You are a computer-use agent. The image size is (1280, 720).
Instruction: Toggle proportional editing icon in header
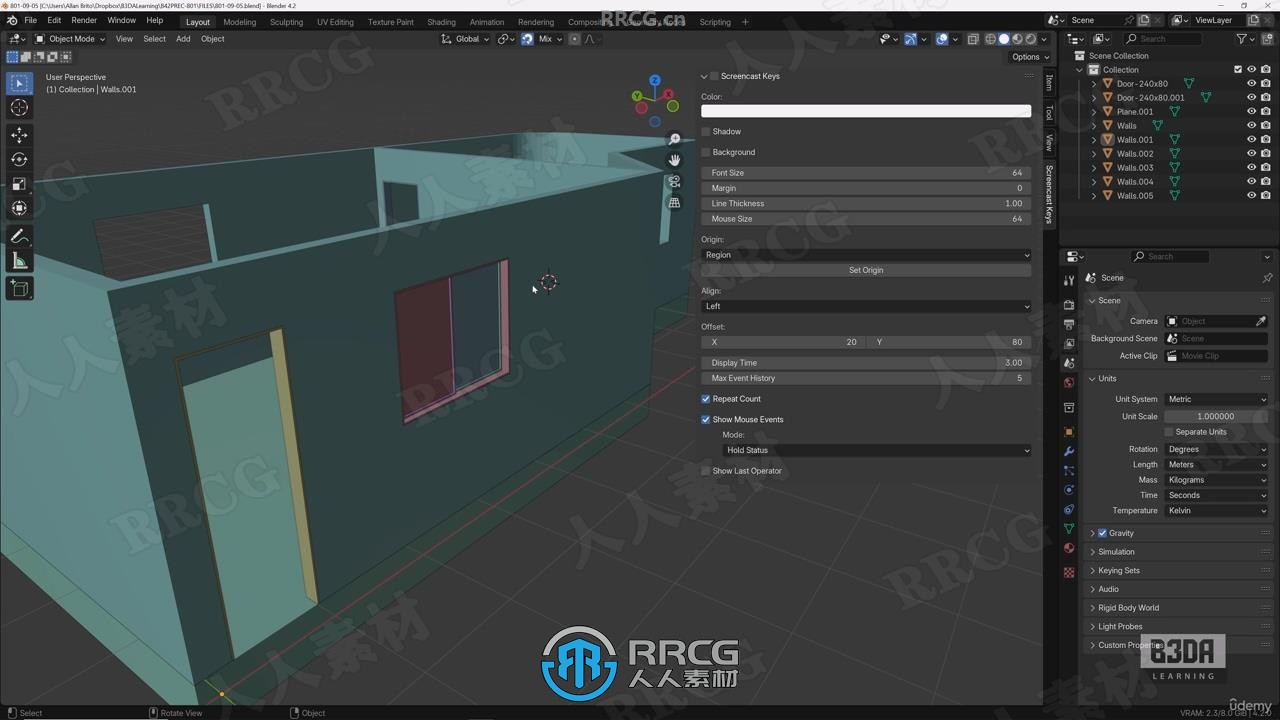point(574,39)
